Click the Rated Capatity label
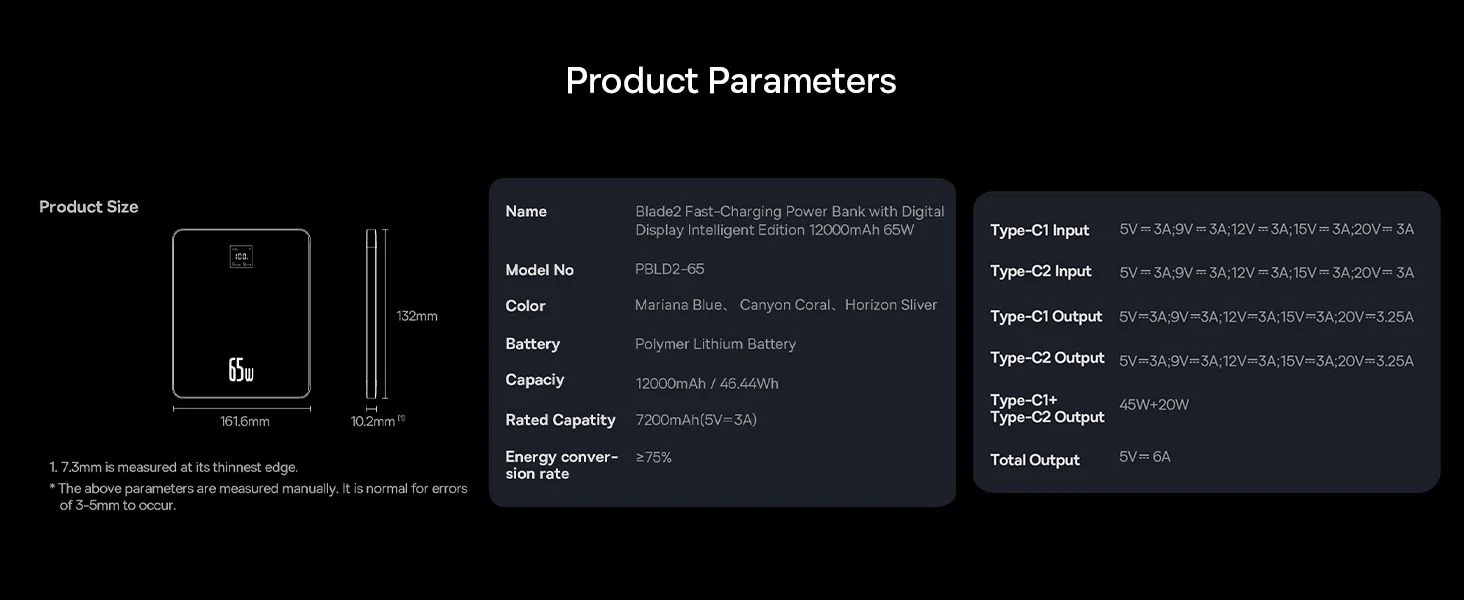The height and width of the screenshot is (600, 1464). click(560, 420)
